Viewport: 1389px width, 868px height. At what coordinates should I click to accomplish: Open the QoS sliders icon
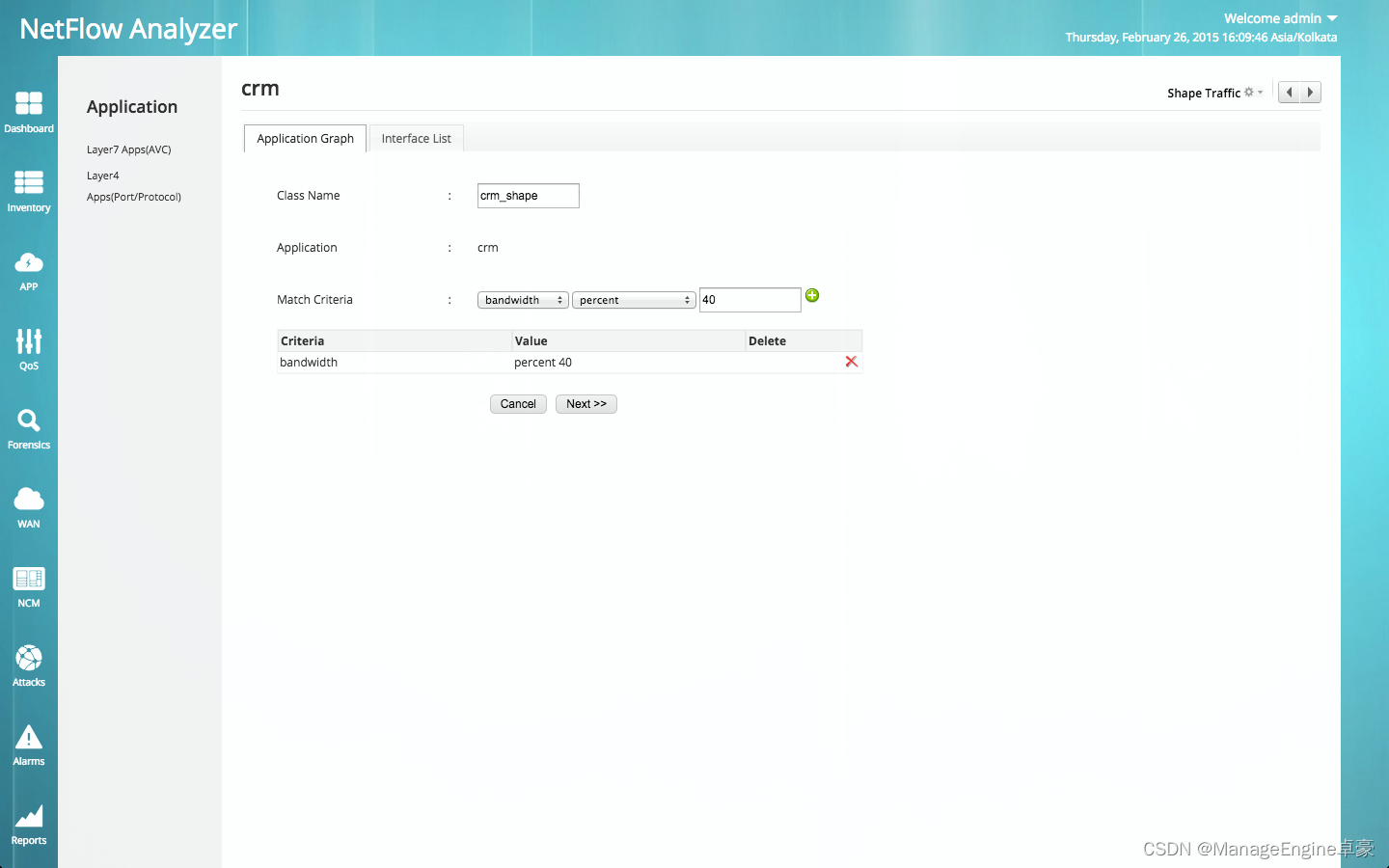point(29,340)
